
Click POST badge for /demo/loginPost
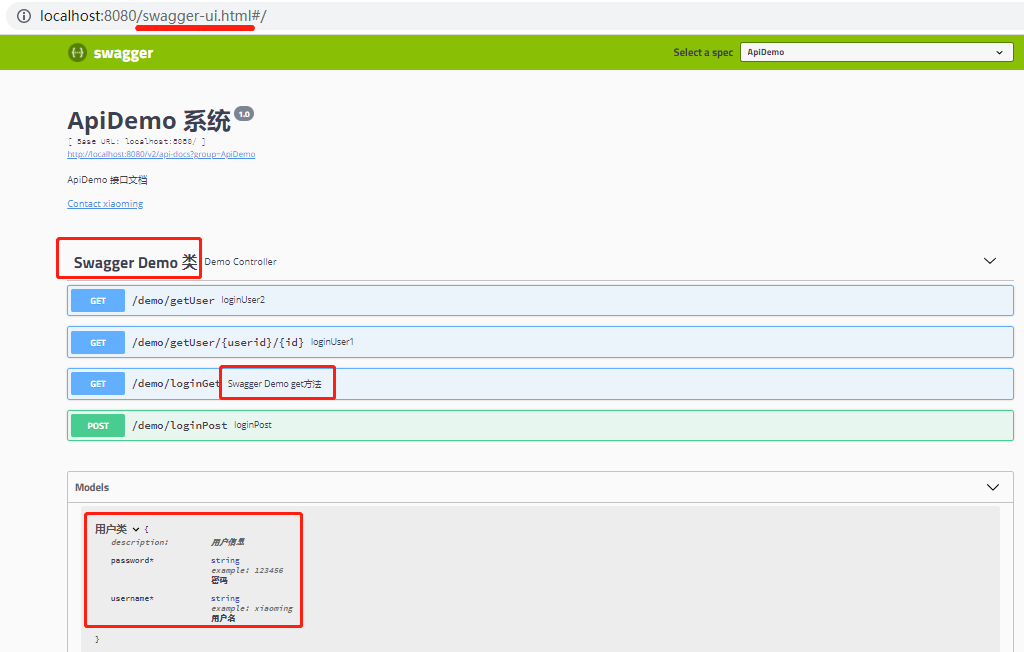(x=98, y=425)
